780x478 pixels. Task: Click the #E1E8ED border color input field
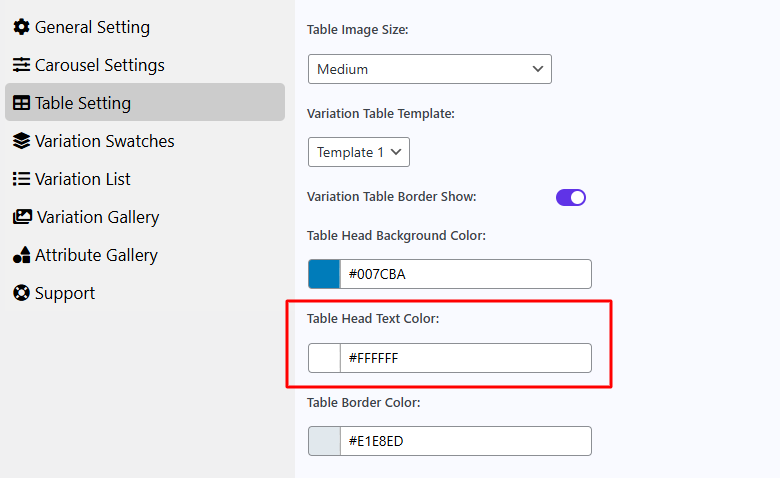(x=466, y=441)
